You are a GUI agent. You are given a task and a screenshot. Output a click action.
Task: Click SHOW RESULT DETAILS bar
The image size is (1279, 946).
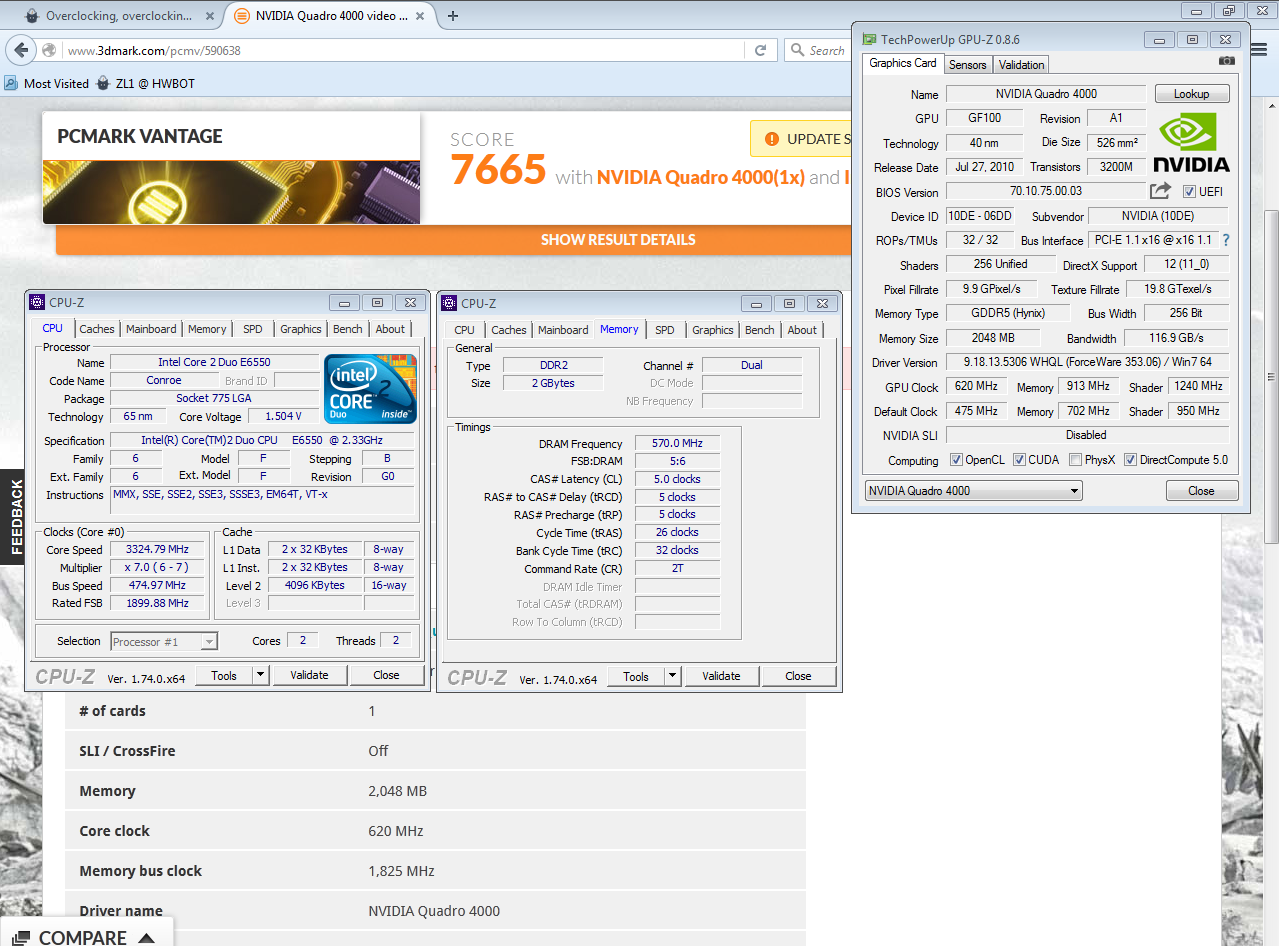(x=618, y=240)
